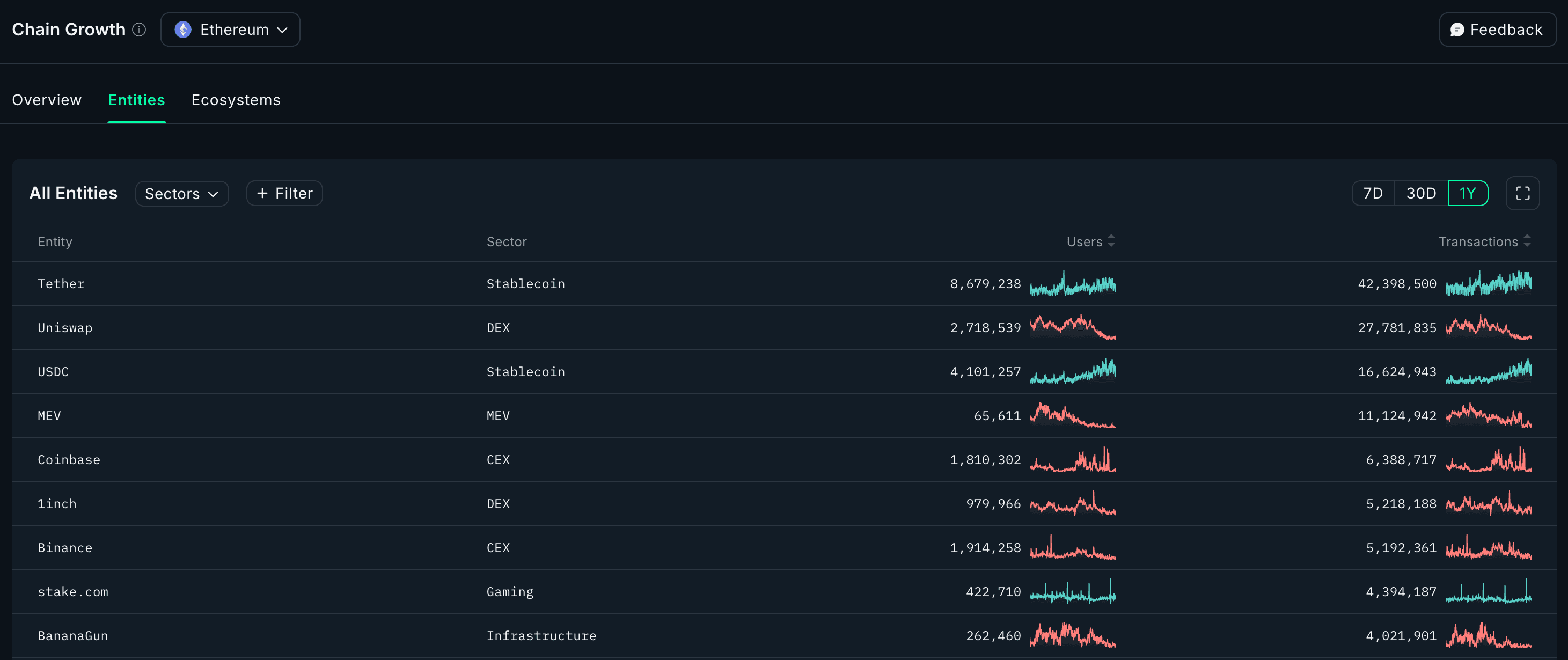Open the BananaGun entity row
Viewport: 1568px width, 660px height.
(73, 636)
